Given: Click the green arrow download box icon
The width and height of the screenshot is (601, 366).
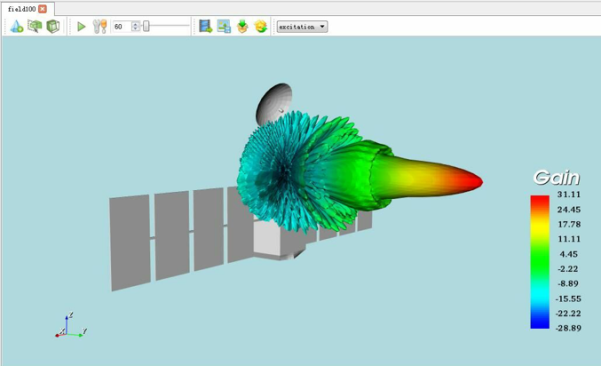Looking at the screenshot, I should (x=243, y=26).
